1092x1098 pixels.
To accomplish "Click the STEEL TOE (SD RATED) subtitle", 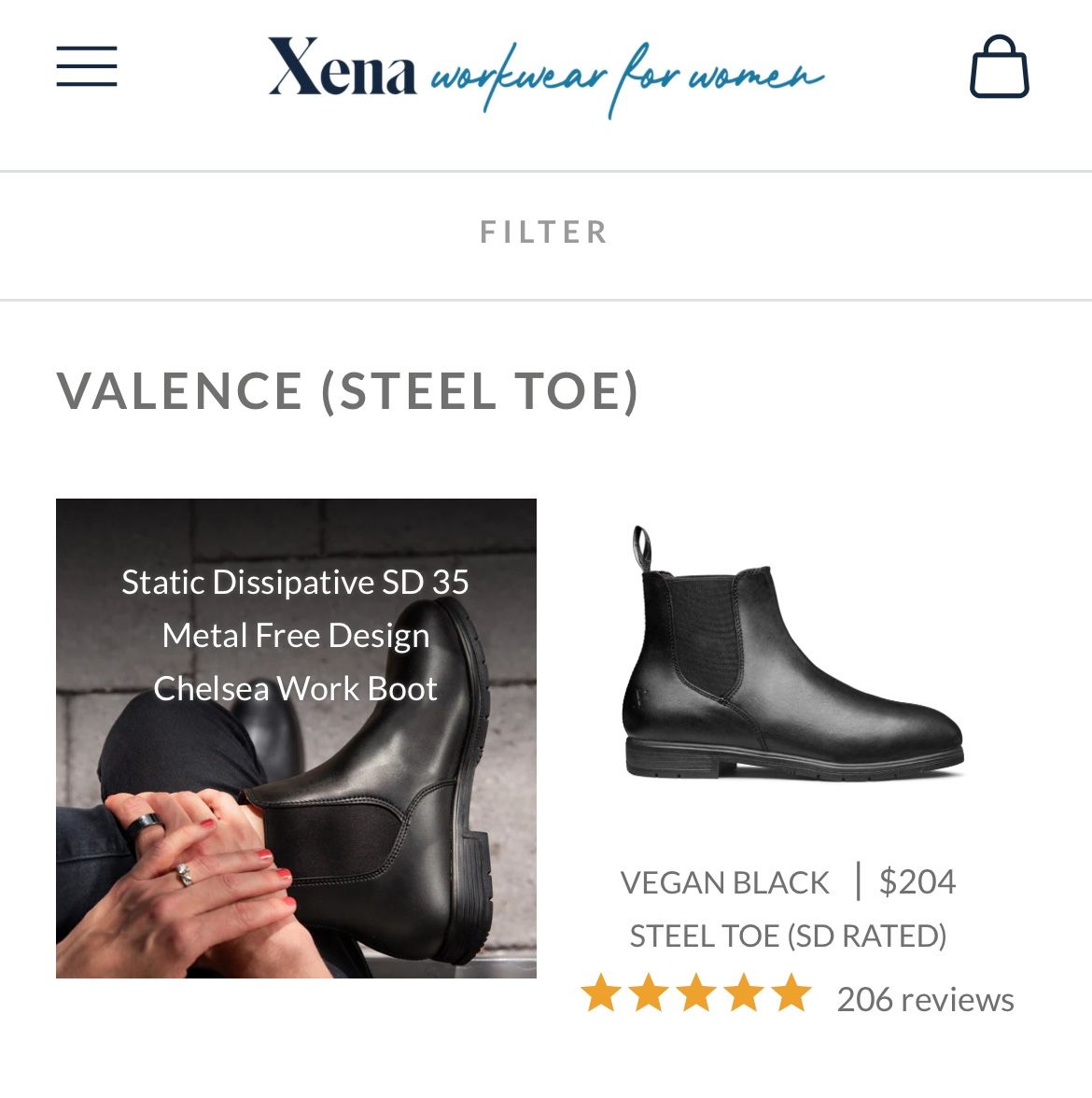I will [x=788, y=936].
